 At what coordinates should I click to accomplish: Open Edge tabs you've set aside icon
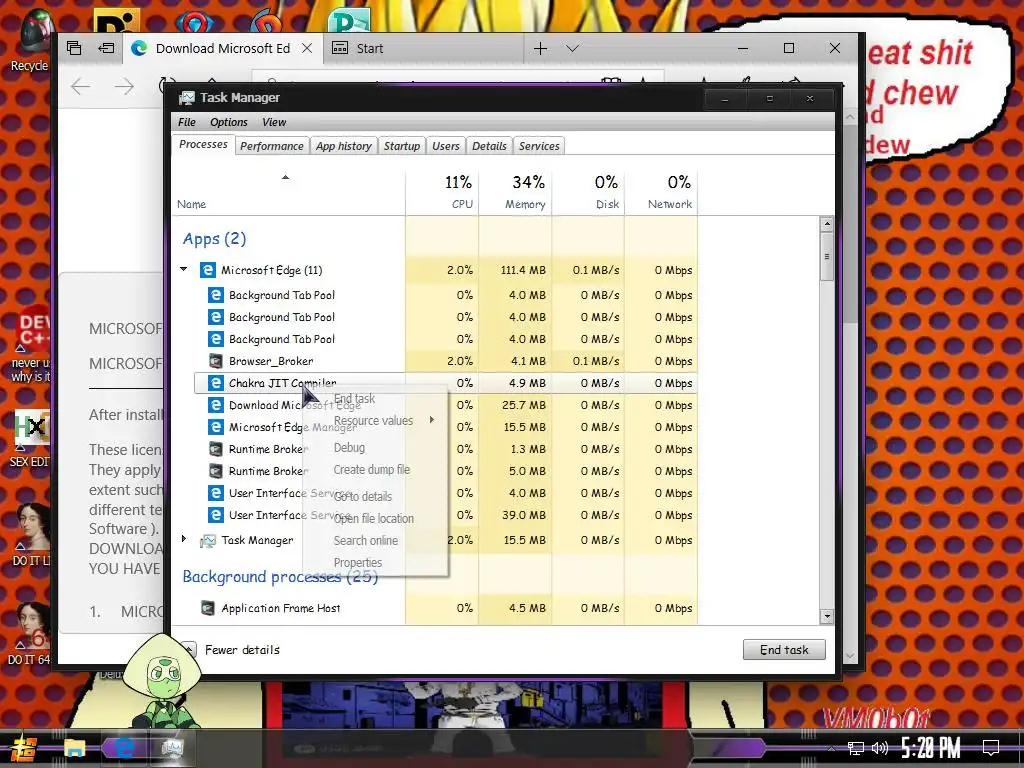pyautogui.click(x=74, y=48)
